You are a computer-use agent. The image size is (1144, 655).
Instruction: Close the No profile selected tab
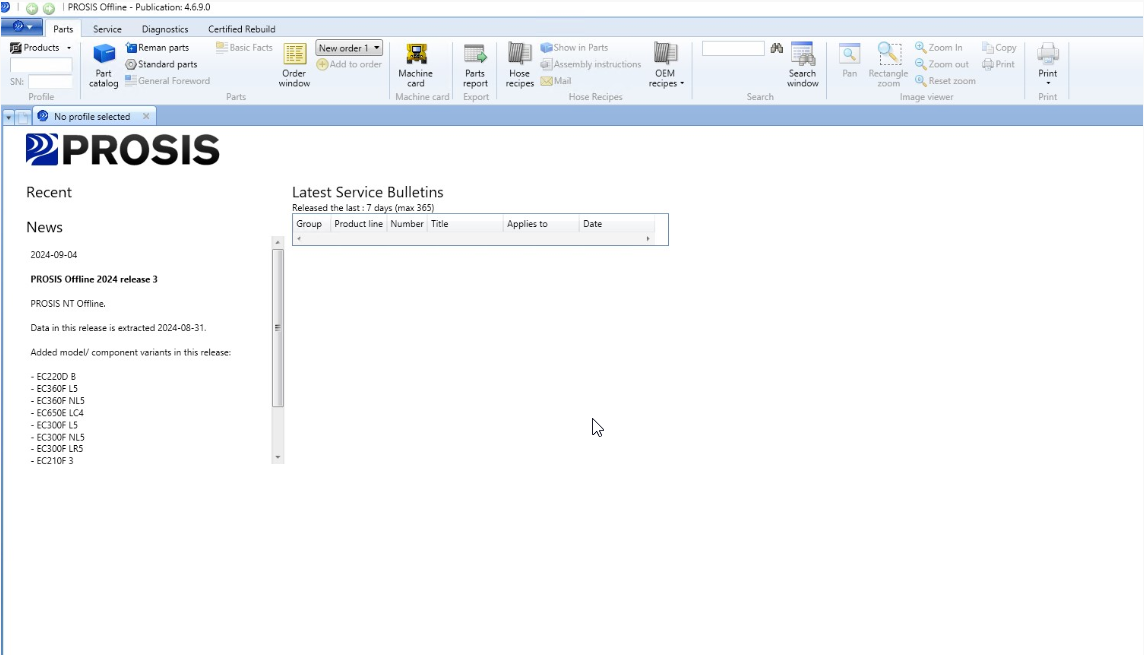[145, 116]
